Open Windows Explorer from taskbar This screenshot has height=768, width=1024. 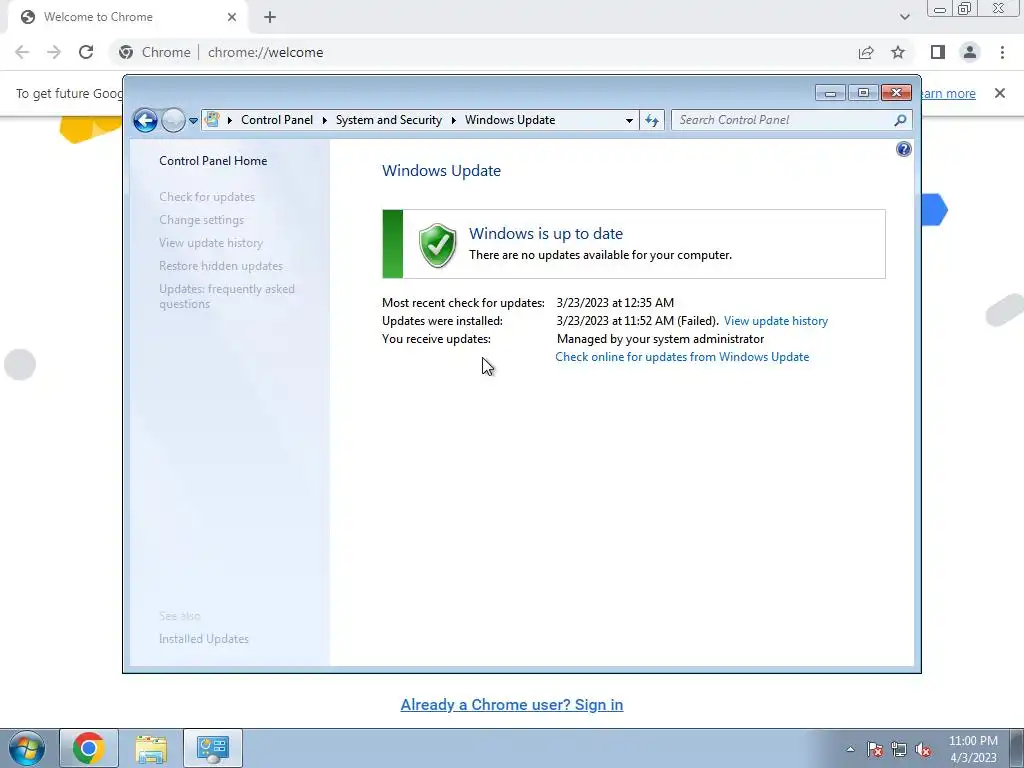[x=151, y=748]
